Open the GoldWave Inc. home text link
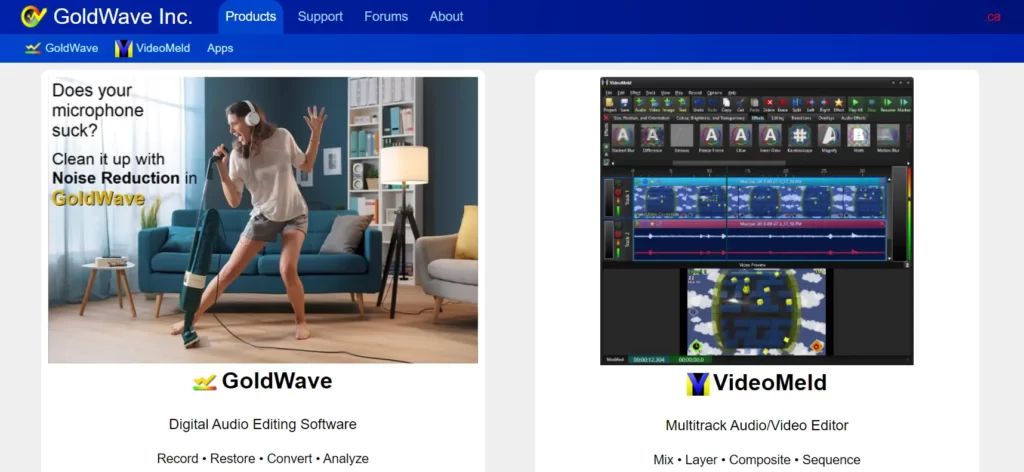The width and height of the screenshot is (1024, 472). pos(123,16)
